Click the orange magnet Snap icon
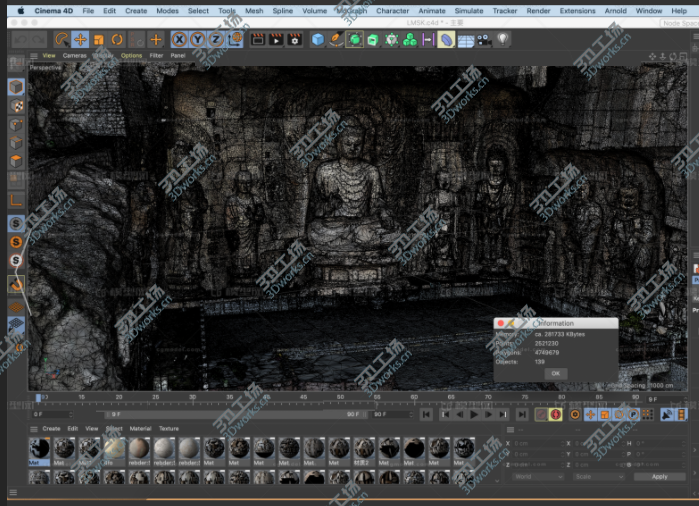Viewport: 699px width, 506px height. point(16,284)
